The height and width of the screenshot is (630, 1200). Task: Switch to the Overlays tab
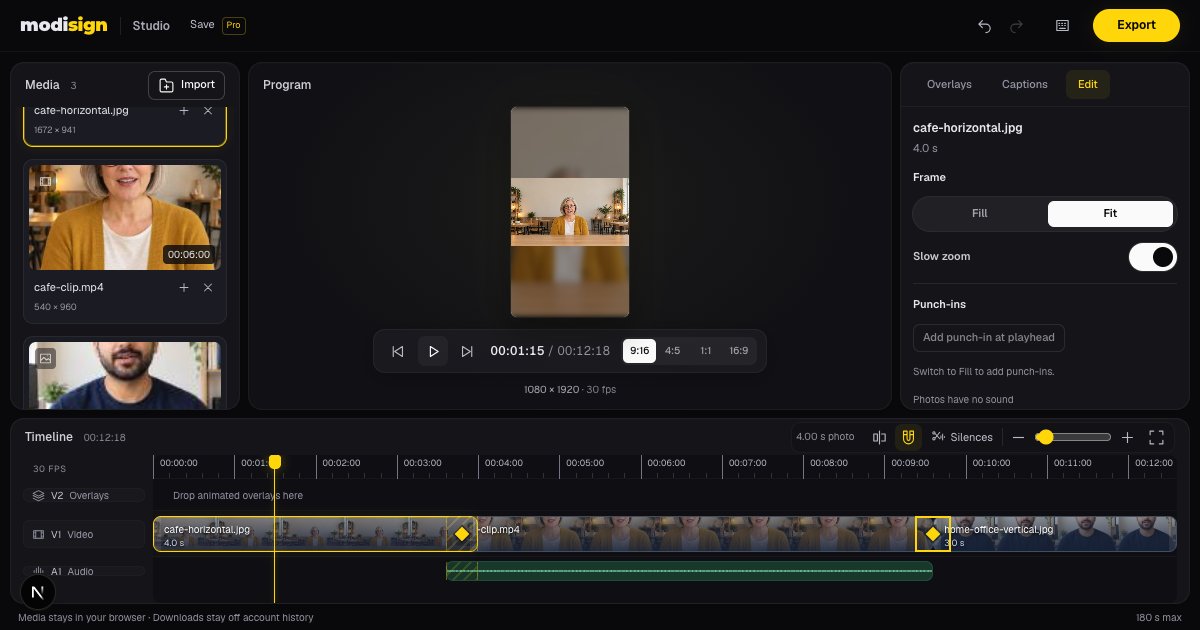949,85
